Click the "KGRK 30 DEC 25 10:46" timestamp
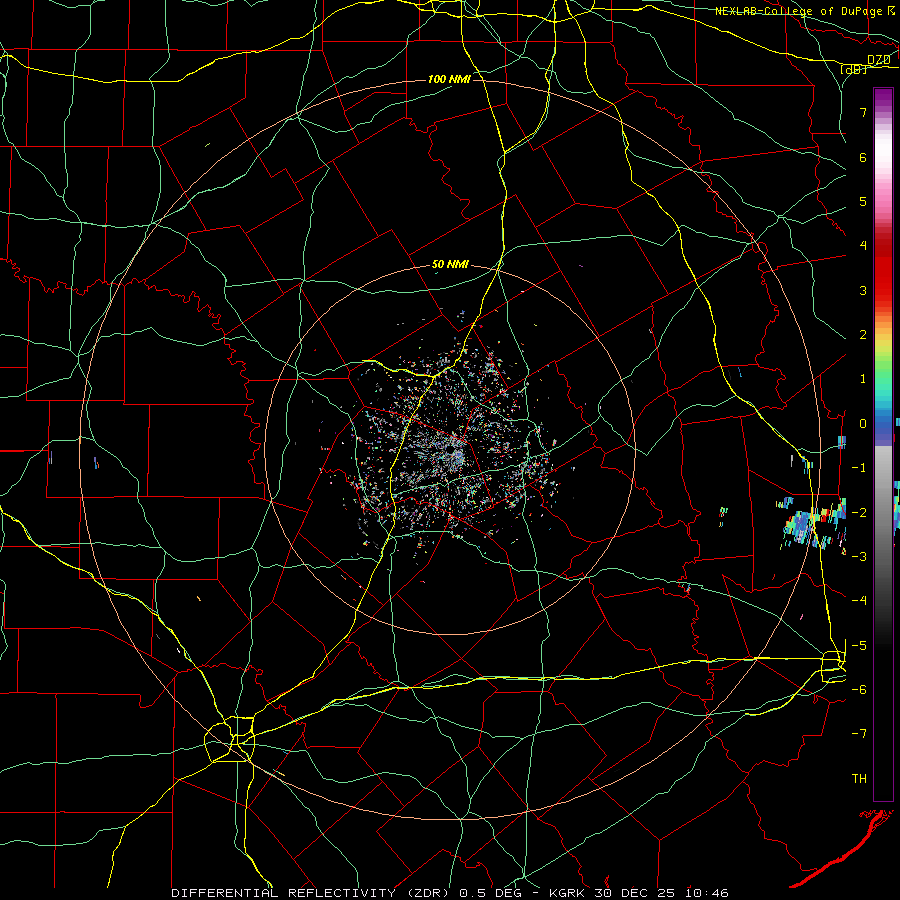900x900 pixels. (x=639, y=893)
